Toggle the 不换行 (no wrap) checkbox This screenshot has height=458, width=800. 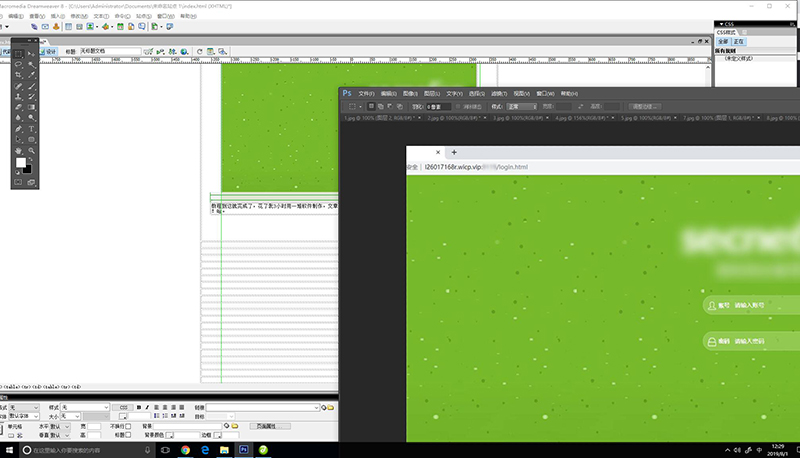pyautogui.click(x=127, y=426)
